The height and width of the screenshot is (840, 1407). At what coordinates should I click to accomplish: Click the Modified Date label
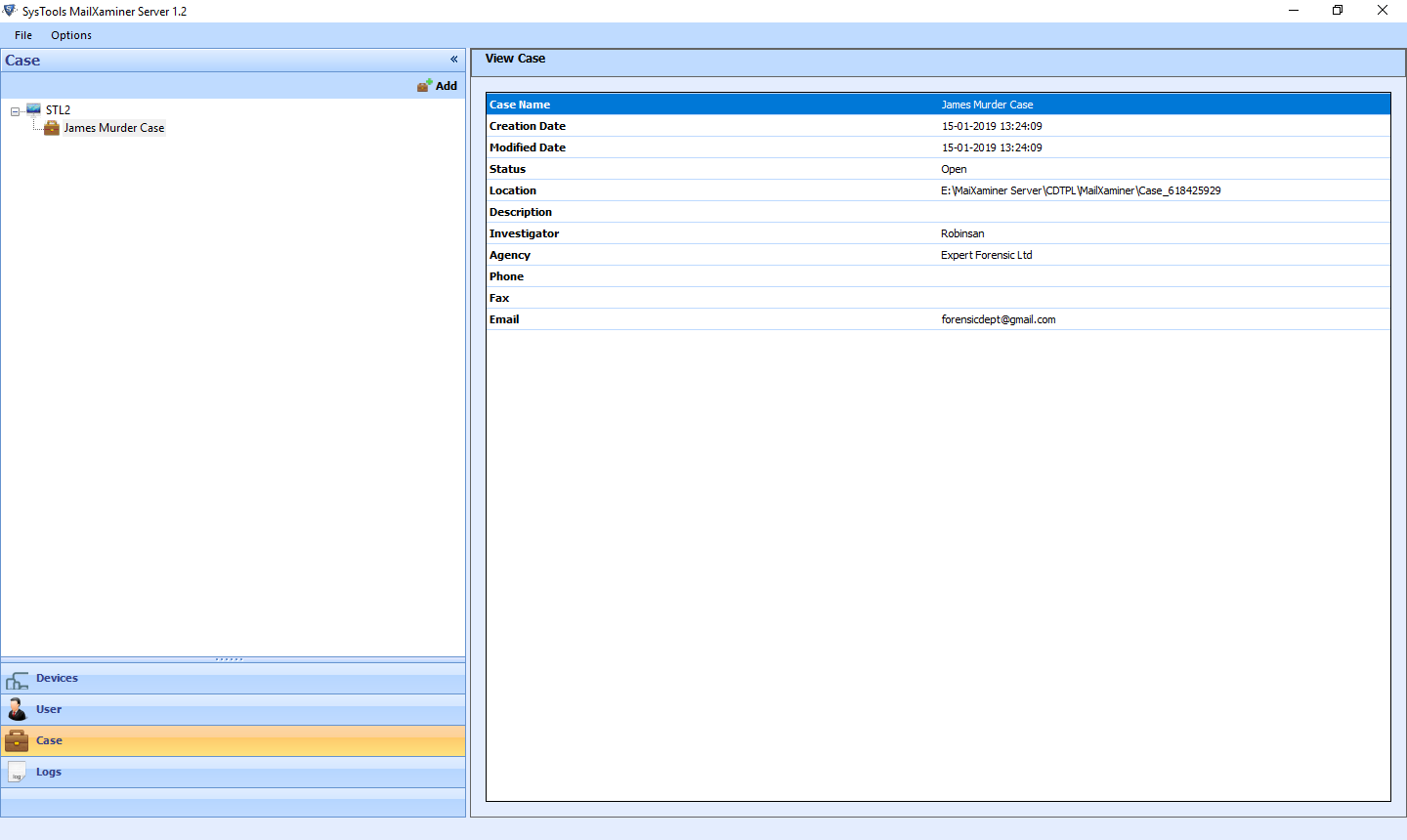pyautogui.click(x=528, y=147)
